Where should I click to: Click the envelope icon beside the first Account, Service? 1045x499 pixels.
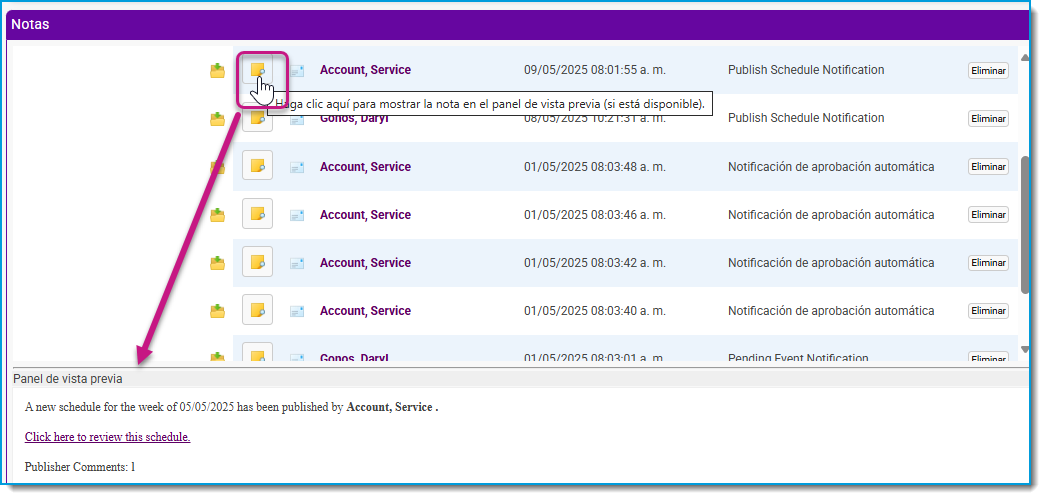[x=297, y=71]
